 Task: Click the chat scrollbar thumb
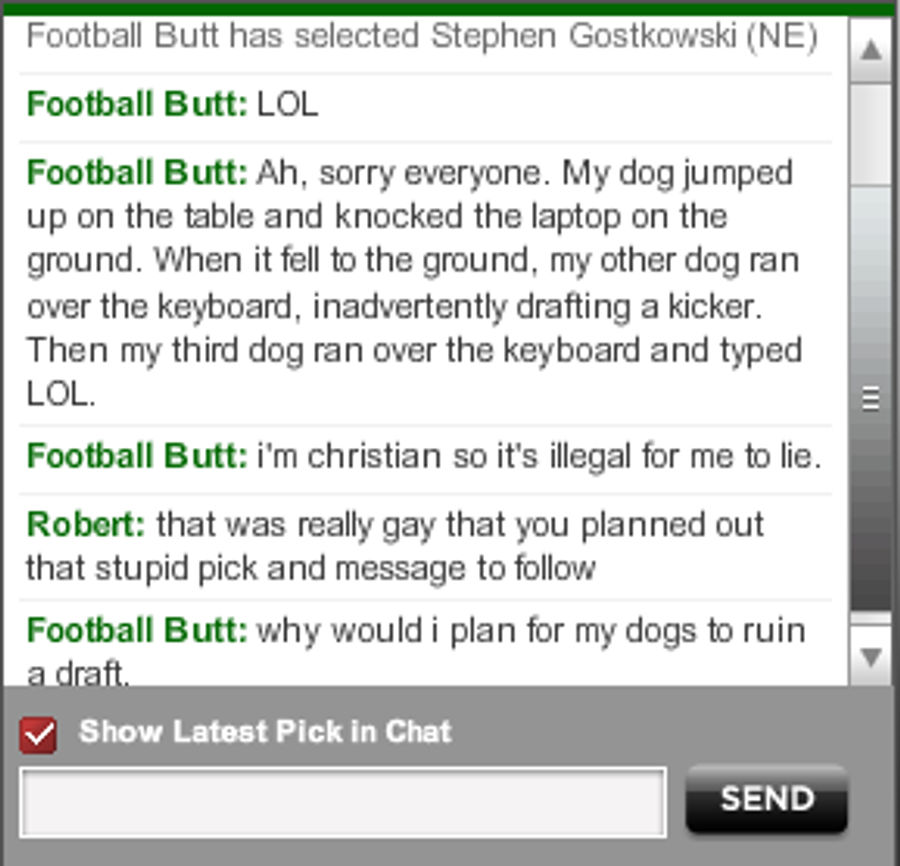pos(871,398)
